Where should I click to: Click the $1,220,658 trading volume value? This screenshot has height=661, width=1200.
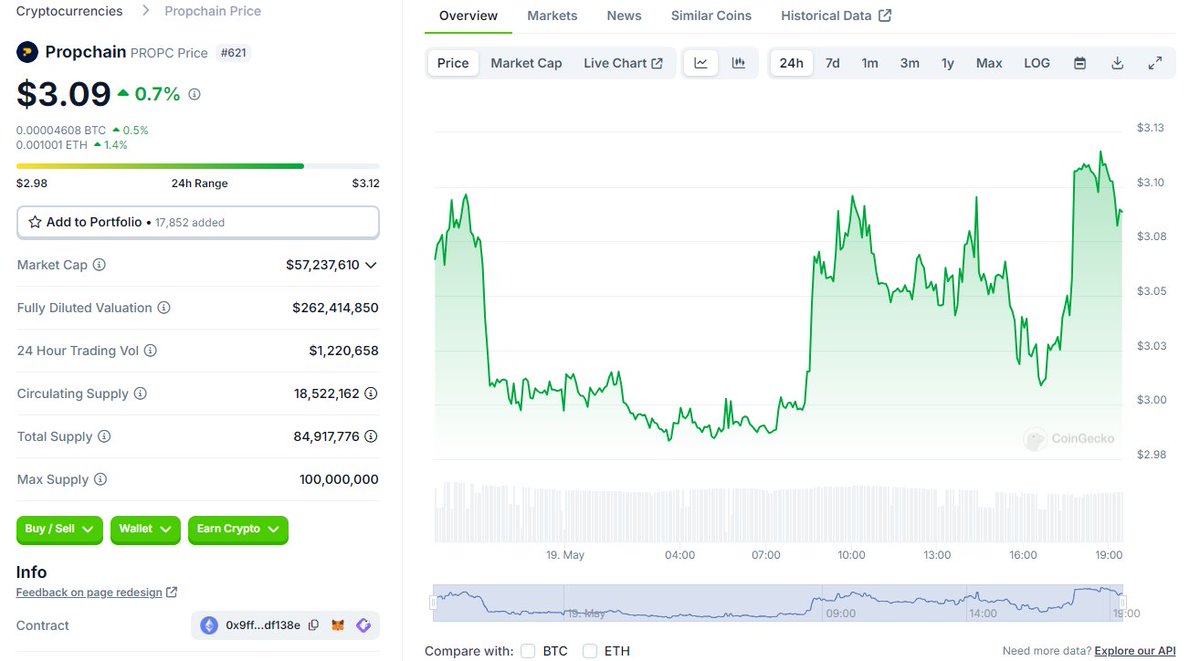(343, 351)
